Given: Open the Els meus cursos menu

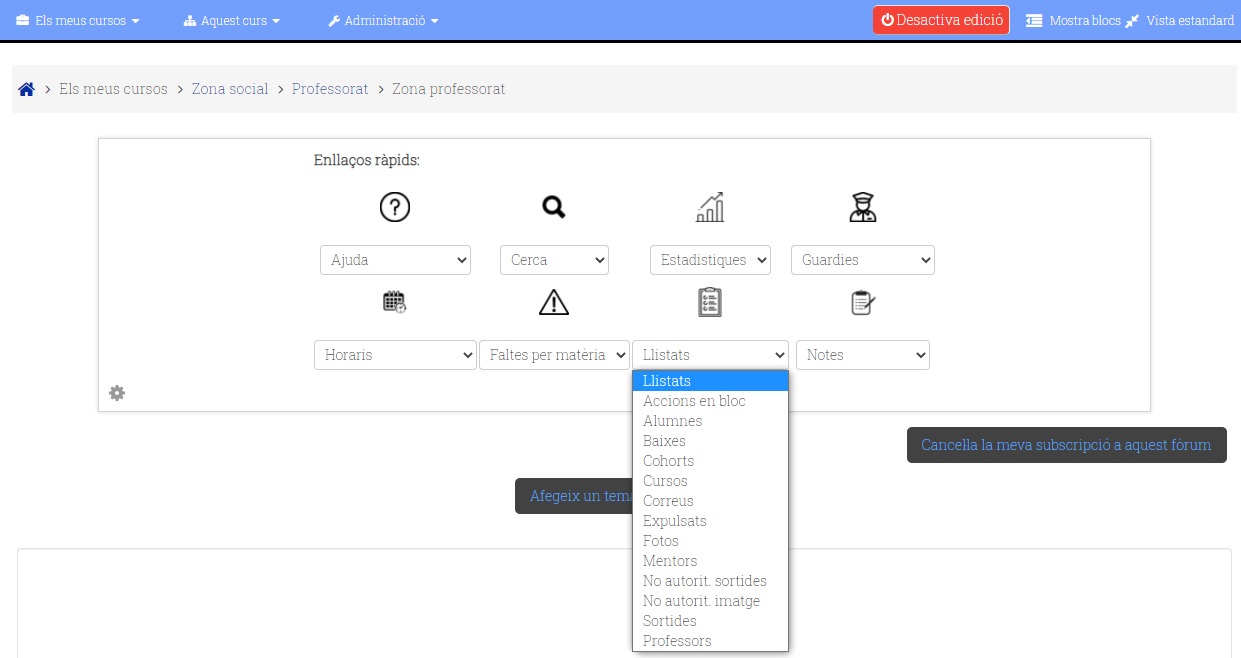Looking at the screenshot, I should [77, 20].
